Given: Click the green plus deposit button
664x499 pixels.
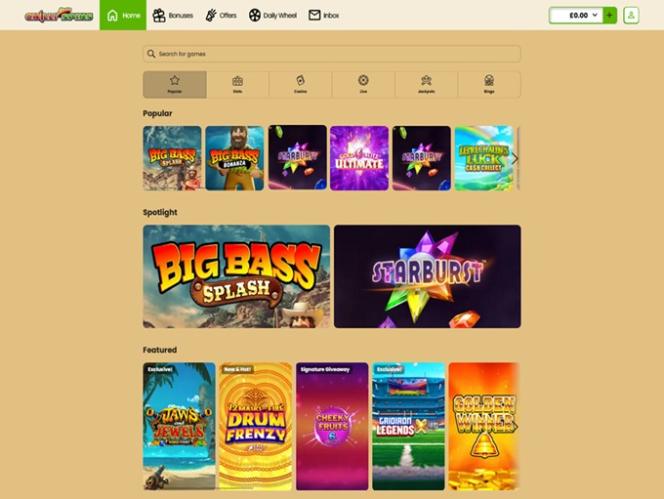Looking at the screenshot, I should click(609, 15).
